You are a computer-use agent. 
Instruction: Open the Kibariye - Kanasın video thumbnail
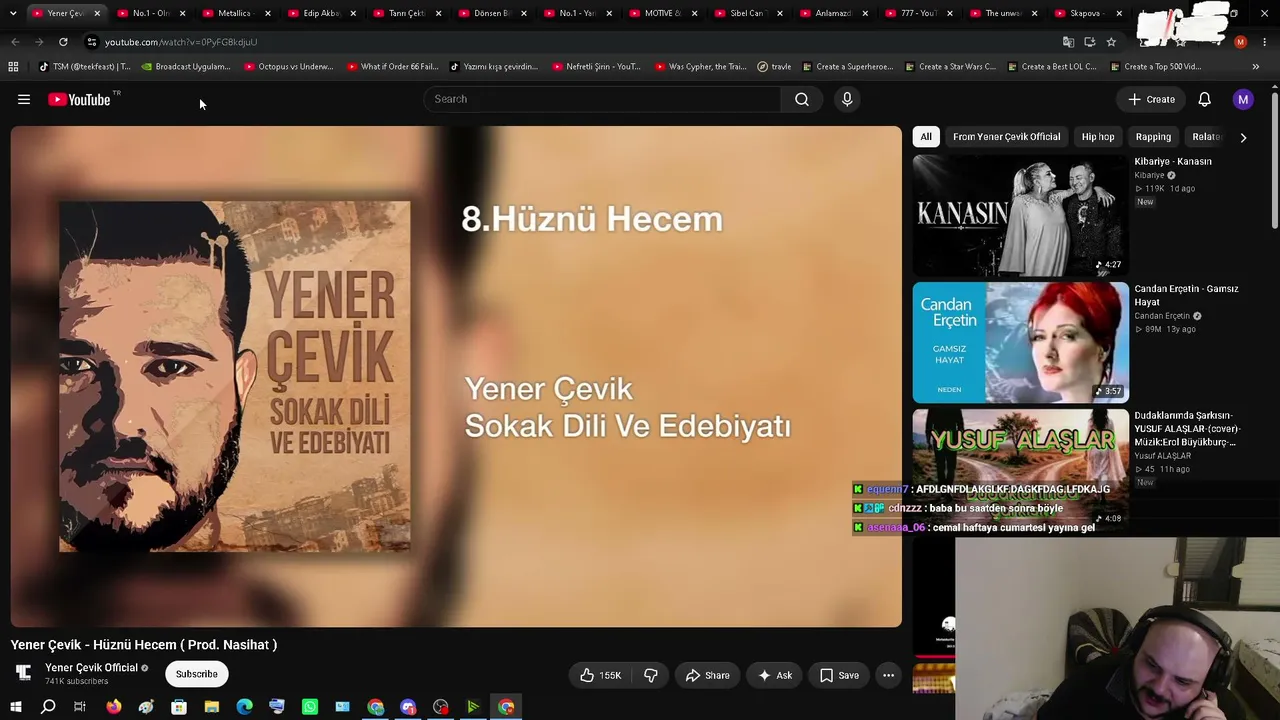(x=1020, y=215)
